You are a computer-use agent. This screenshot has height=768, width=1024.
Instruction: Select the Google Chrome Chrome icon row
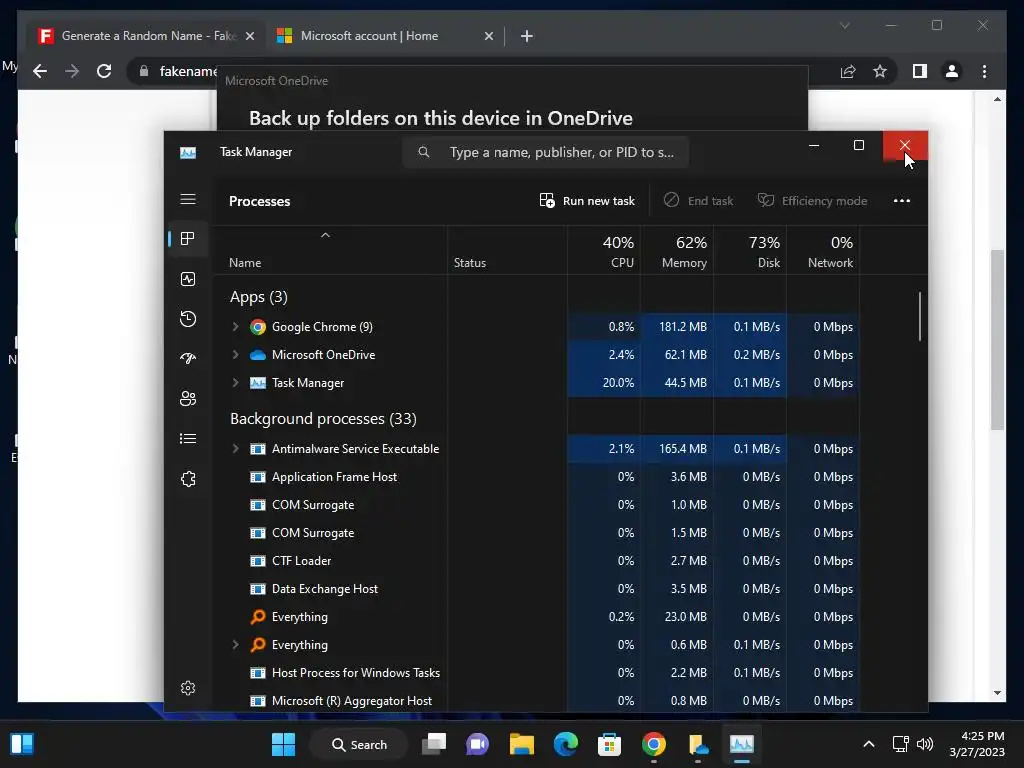pos(258,327)
